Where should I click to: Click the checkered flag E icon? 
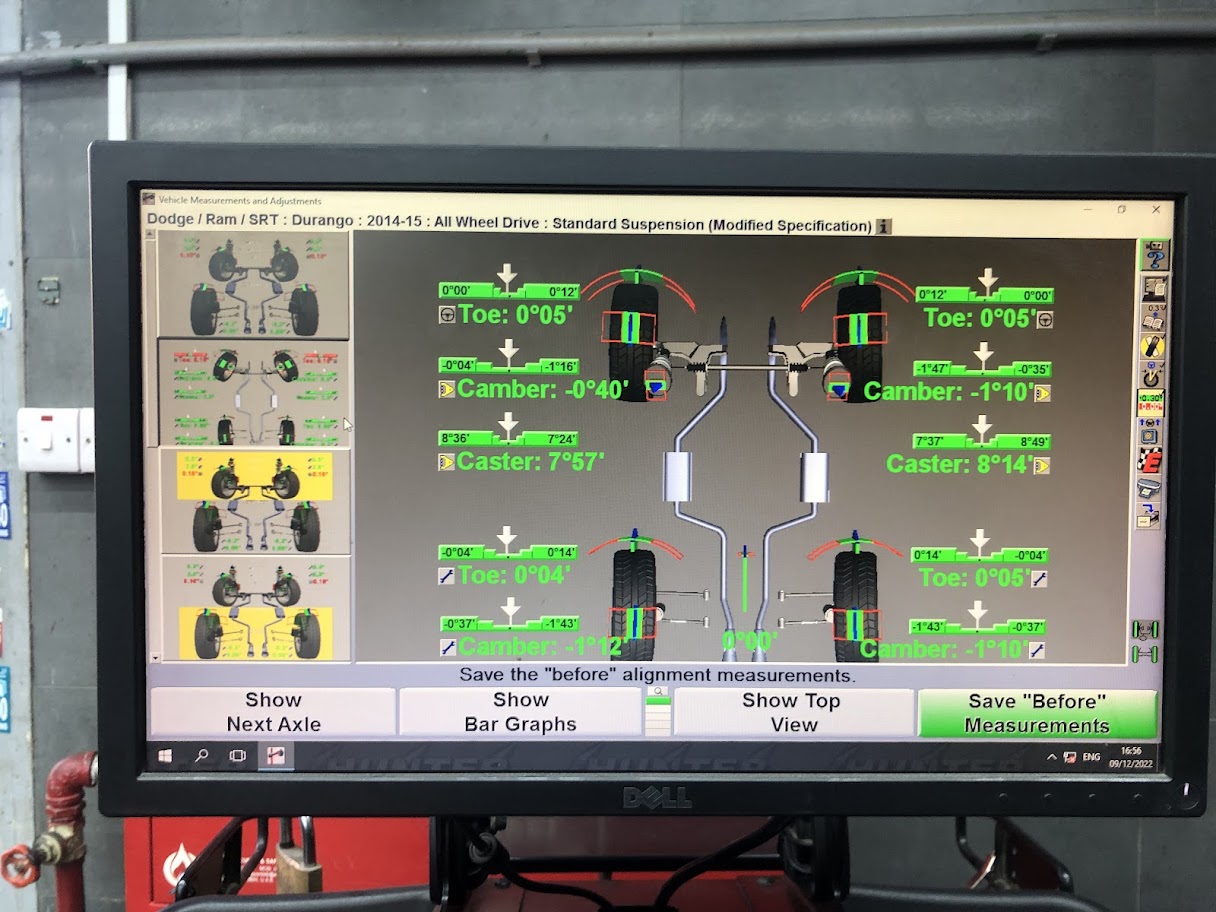(1150, 462)
